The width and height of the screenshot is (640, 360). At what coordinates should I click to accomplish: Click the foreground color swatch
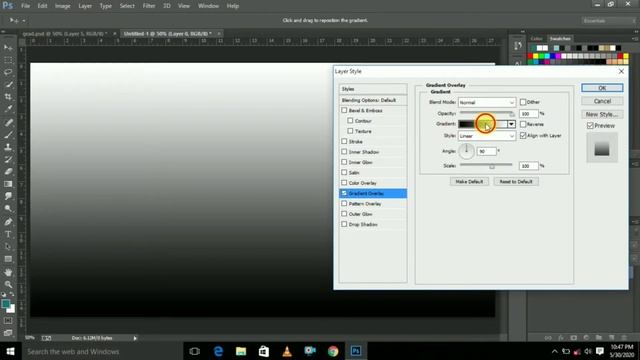[6, 304]
